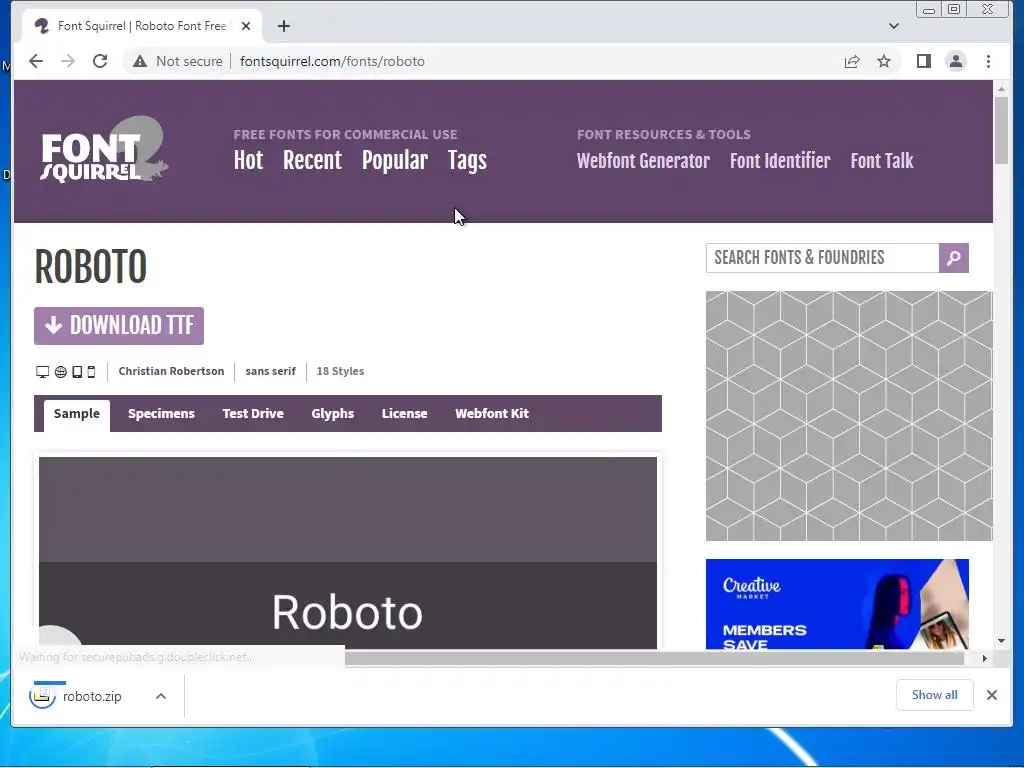Switch to the Test Drive tab
1024x768 pixels.
click(253, 414)
